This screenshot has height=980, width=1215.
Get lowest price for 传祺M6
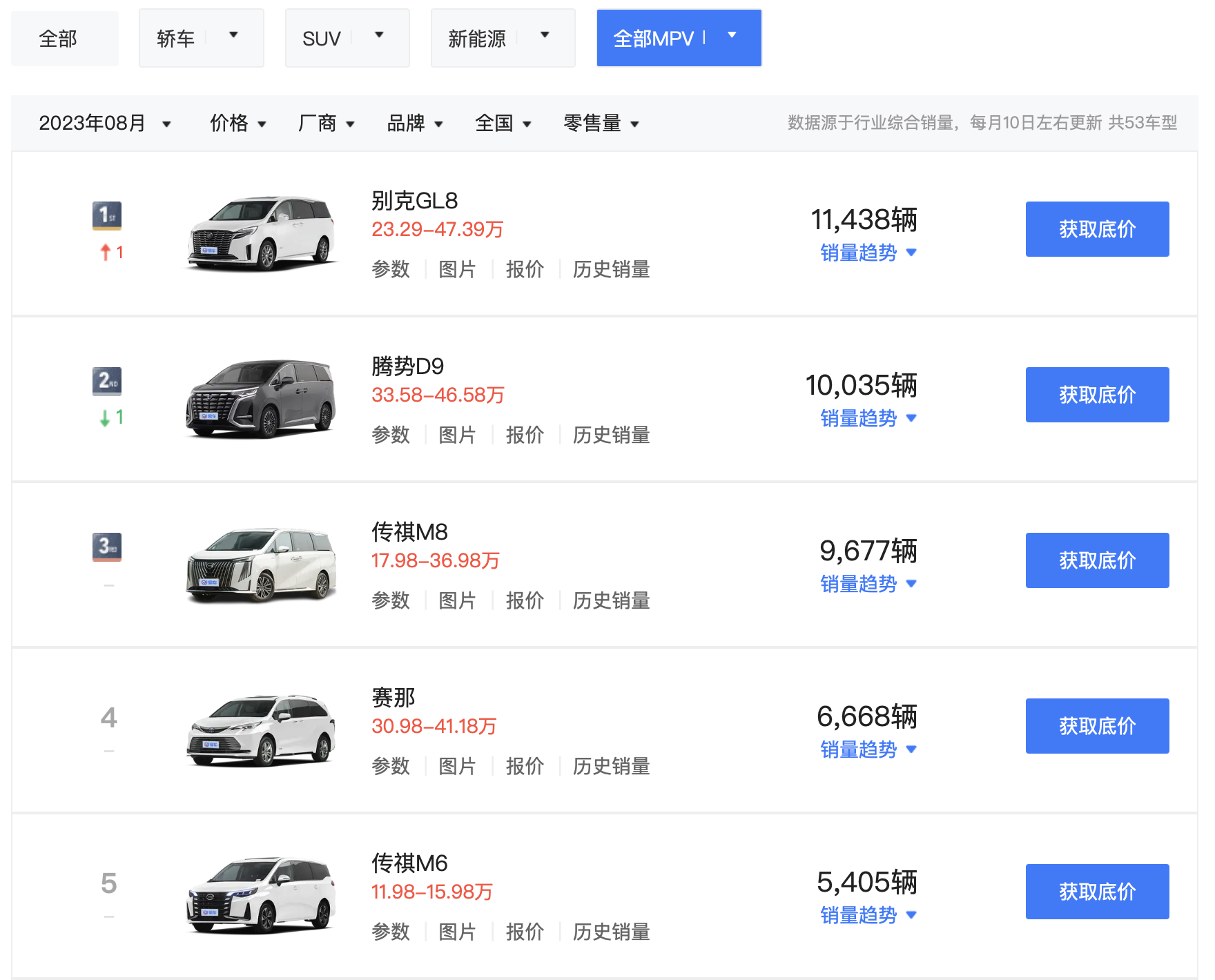(x=1097, y=892)
